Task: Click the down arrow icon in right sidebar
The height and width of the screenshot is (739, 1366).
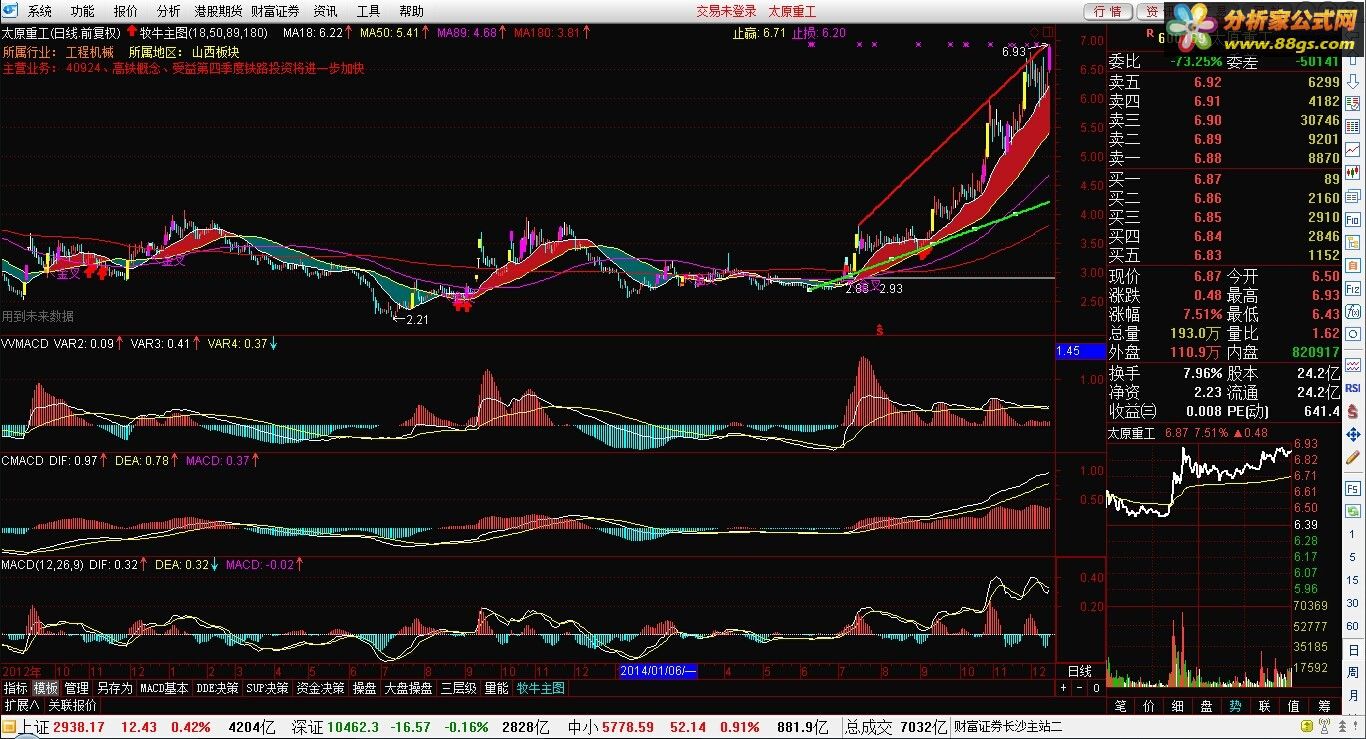Action: (1352, 84)
